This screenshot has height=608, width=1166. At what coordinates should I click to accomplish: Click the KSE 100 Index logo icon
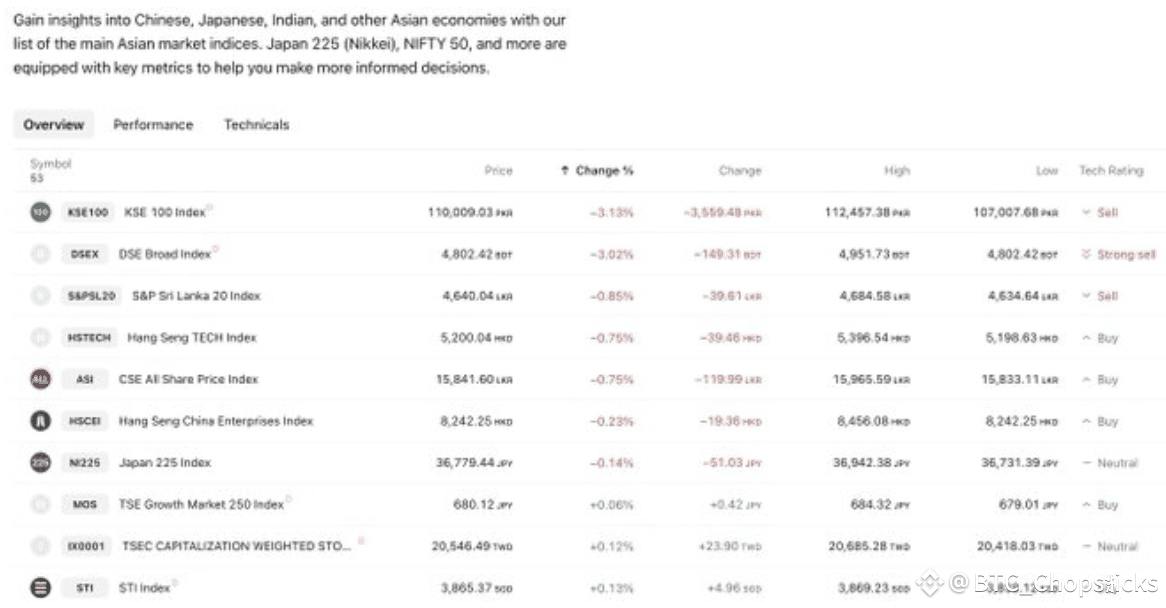[40, 212]
